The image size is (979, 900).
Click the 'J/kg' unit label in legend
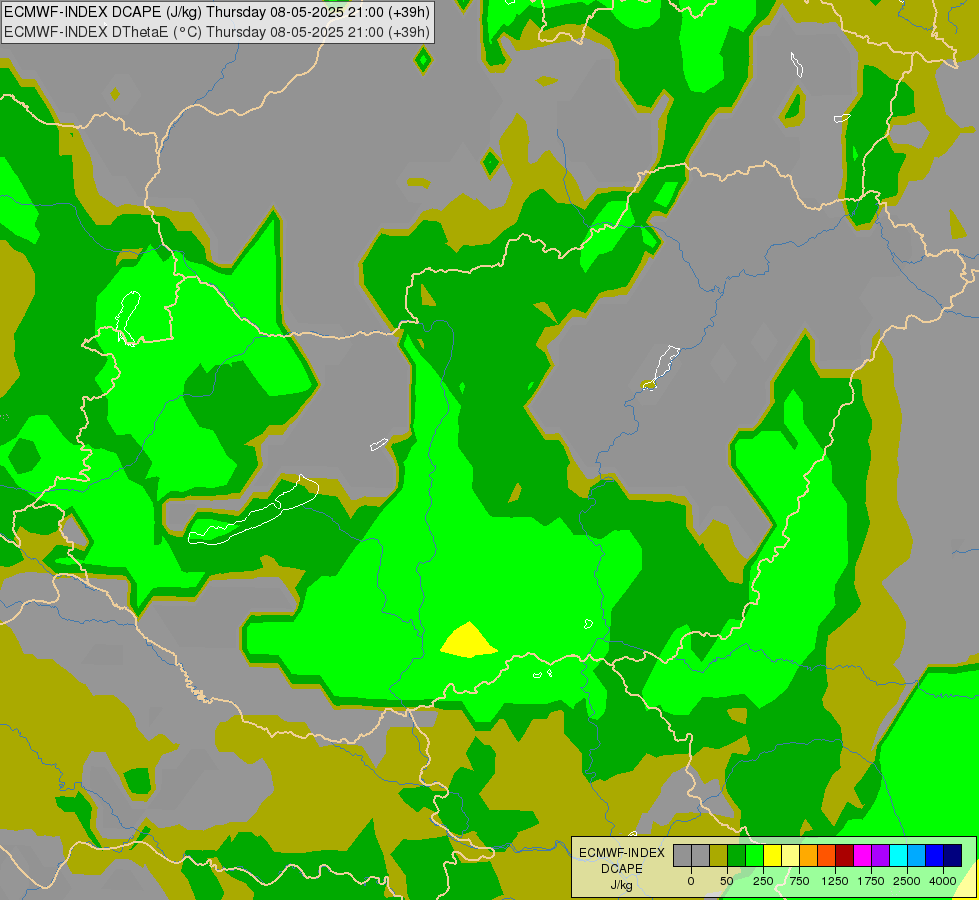coord(621,885)
